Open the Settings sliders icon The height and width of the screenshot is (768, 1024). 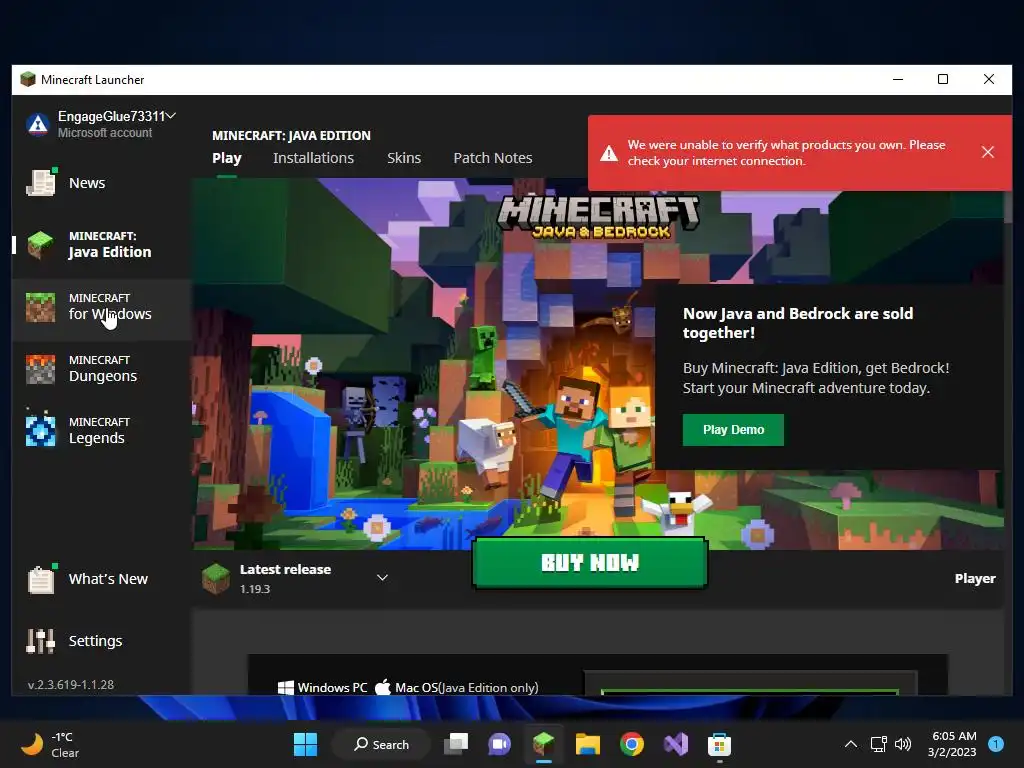[40, 641]
